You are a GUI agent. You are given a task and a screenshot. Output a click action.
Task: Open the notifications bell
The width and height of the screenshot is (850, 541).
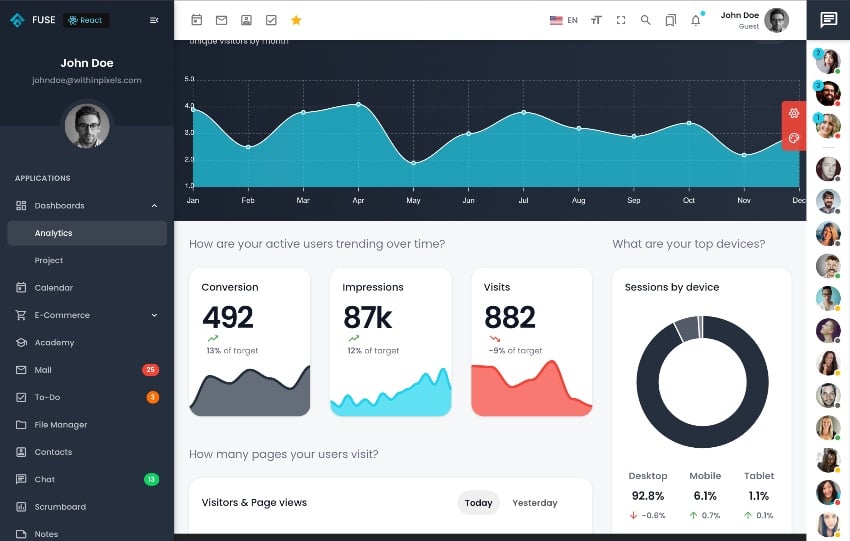696,20
